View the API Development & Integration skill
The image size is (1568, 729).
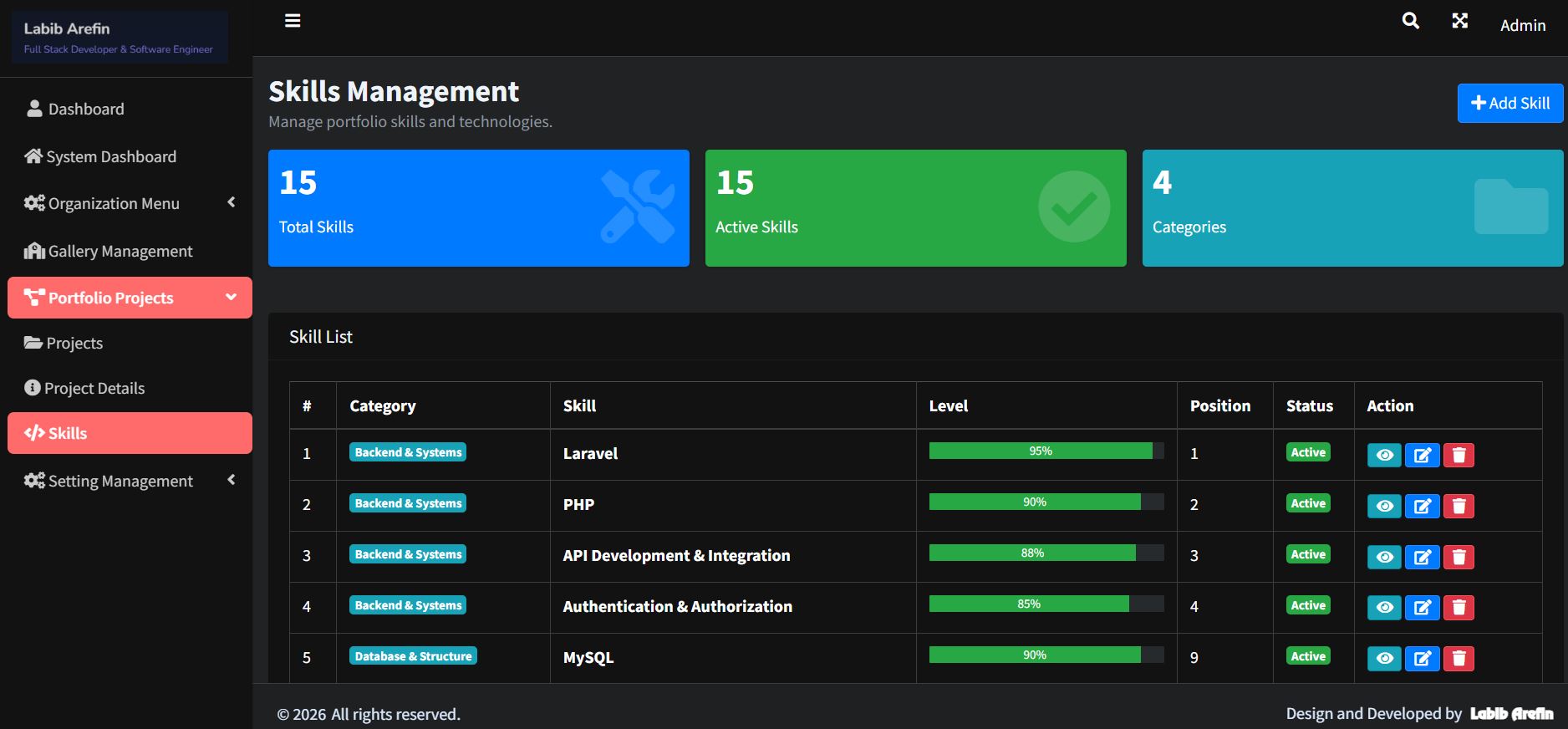[1384, 557]
